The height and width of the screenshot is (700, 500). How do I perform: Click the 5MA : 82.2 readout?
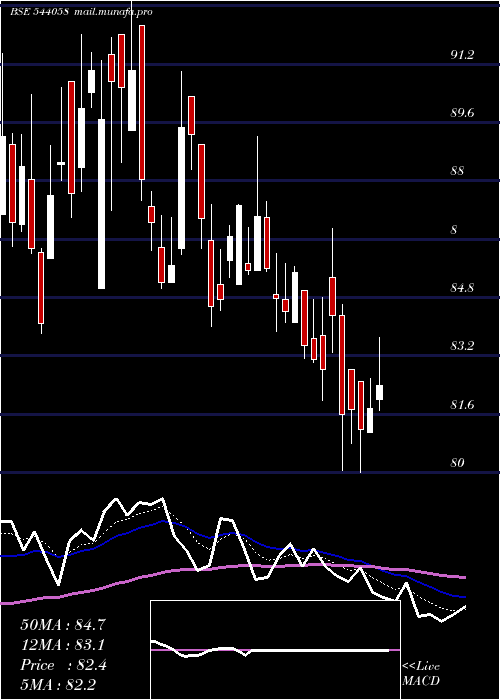[x=58, y=685]
